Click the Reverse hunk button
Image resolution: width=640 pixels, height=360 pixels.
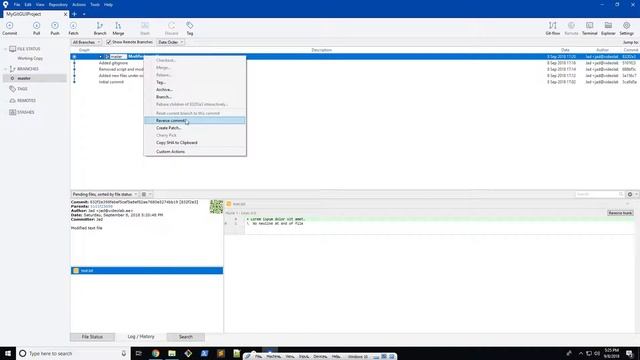click(620, 213)
